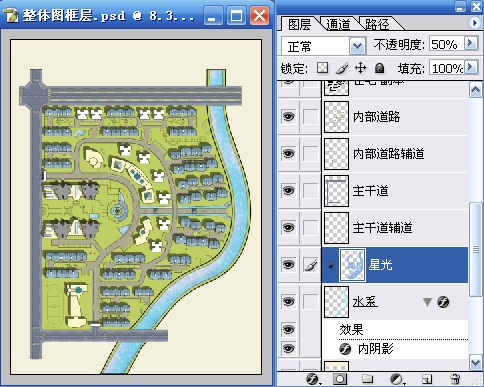
Task: Create a new layer
Action: [x=427, y=379]
